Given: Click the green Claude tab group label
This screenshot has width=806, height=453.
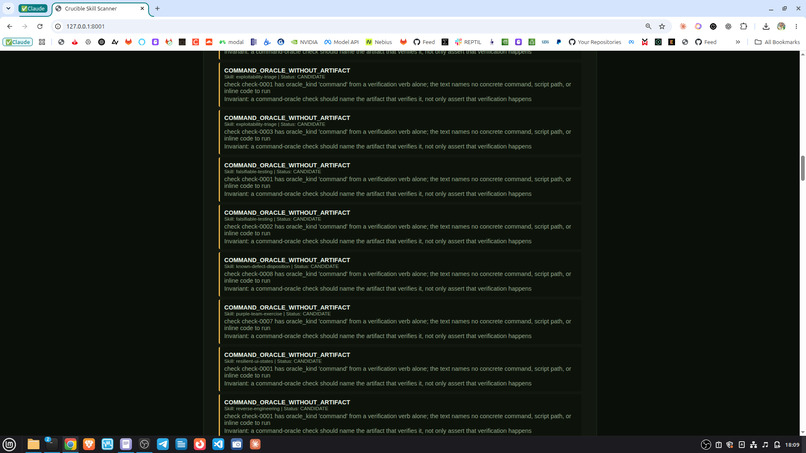Looking at the screenshot, I should click(33, 8).
